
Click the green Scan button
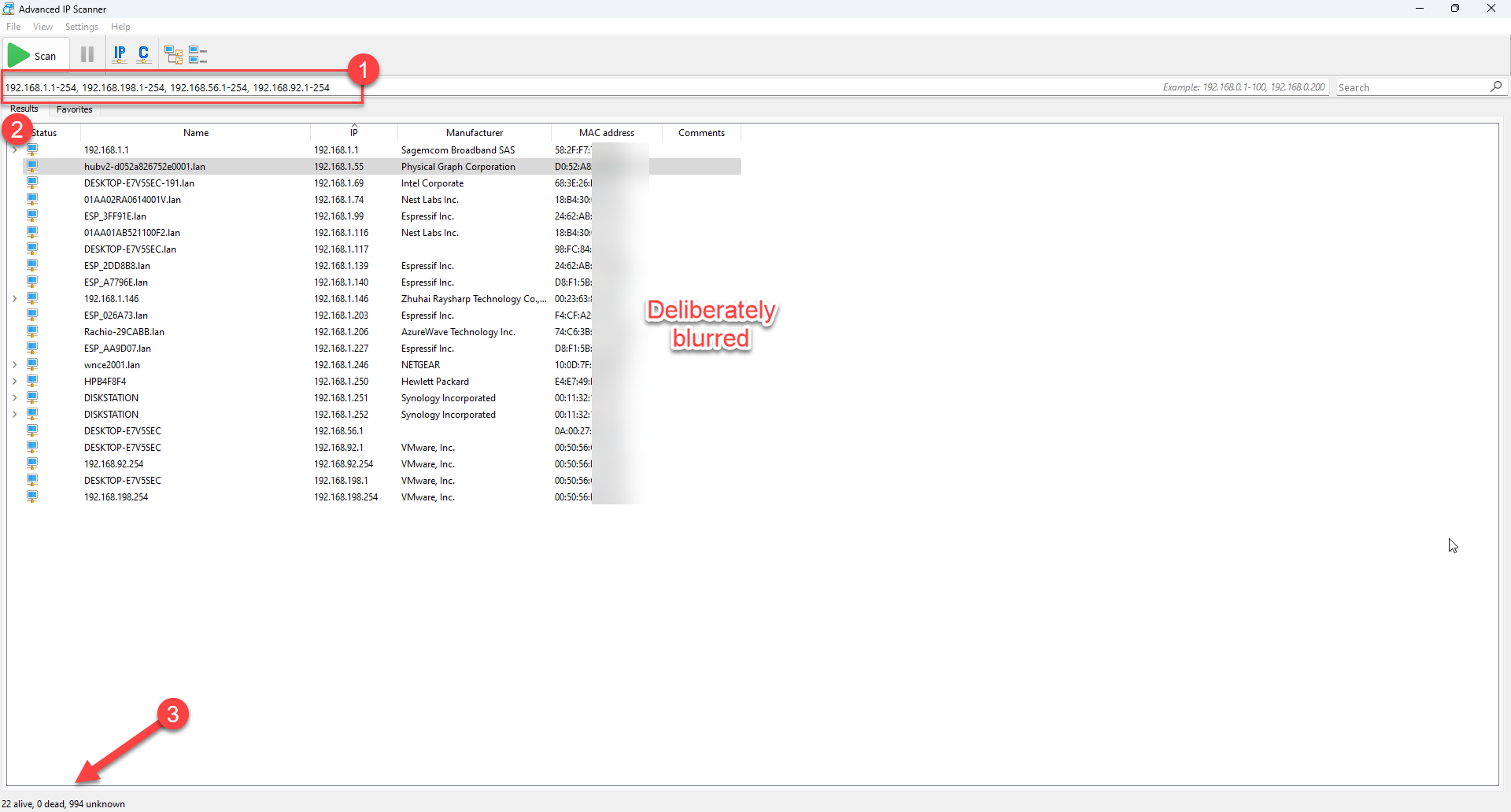click(x=33, y=55)
